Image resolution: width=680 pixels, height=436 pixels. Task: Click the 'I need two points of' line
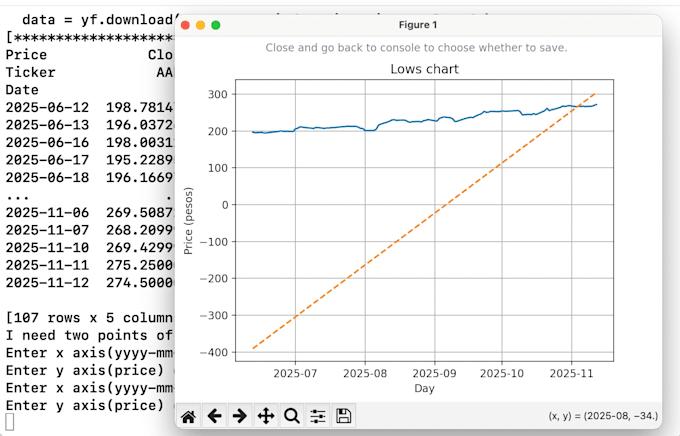[x=90, y=335]
